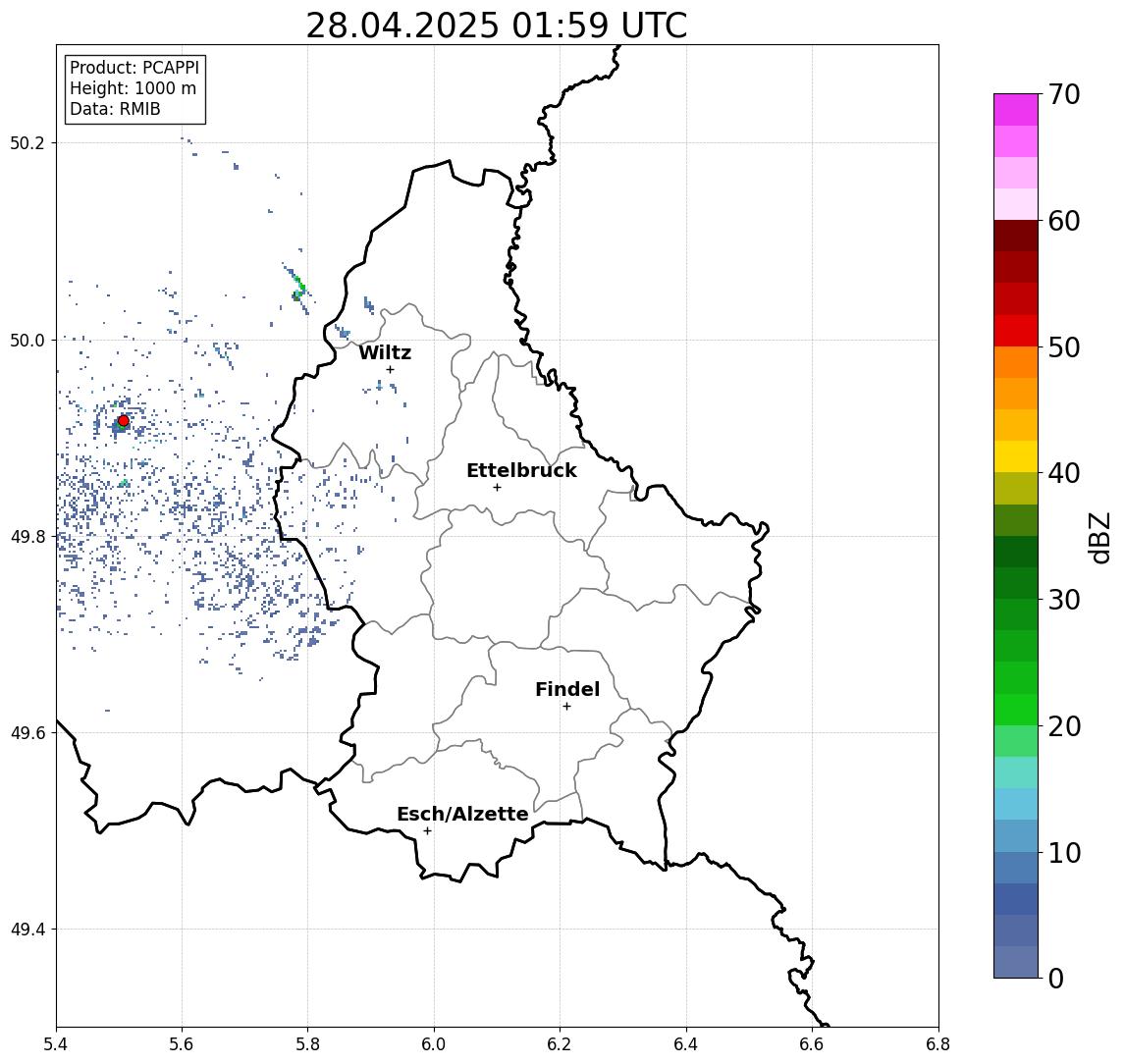Click the plus marker below Wiltz

pyautogui.click(x=390, y=369)
